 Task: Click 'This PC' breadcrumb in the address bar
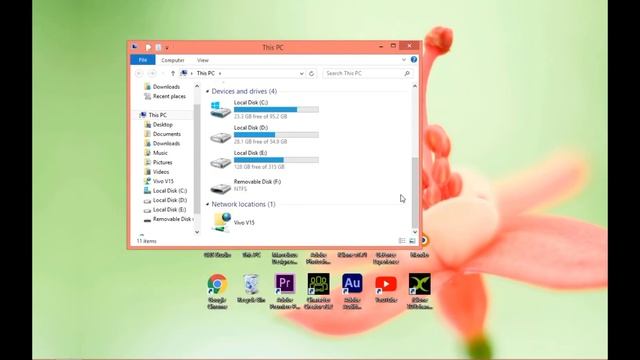[x=206, y=73]
